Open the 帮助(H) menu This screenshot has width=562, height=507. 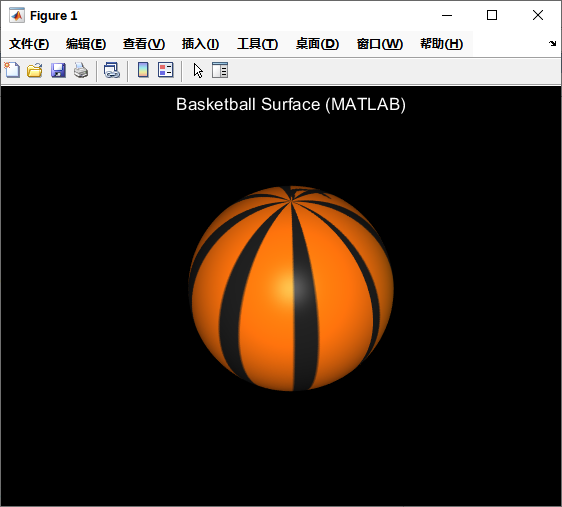tap(442, 44)
